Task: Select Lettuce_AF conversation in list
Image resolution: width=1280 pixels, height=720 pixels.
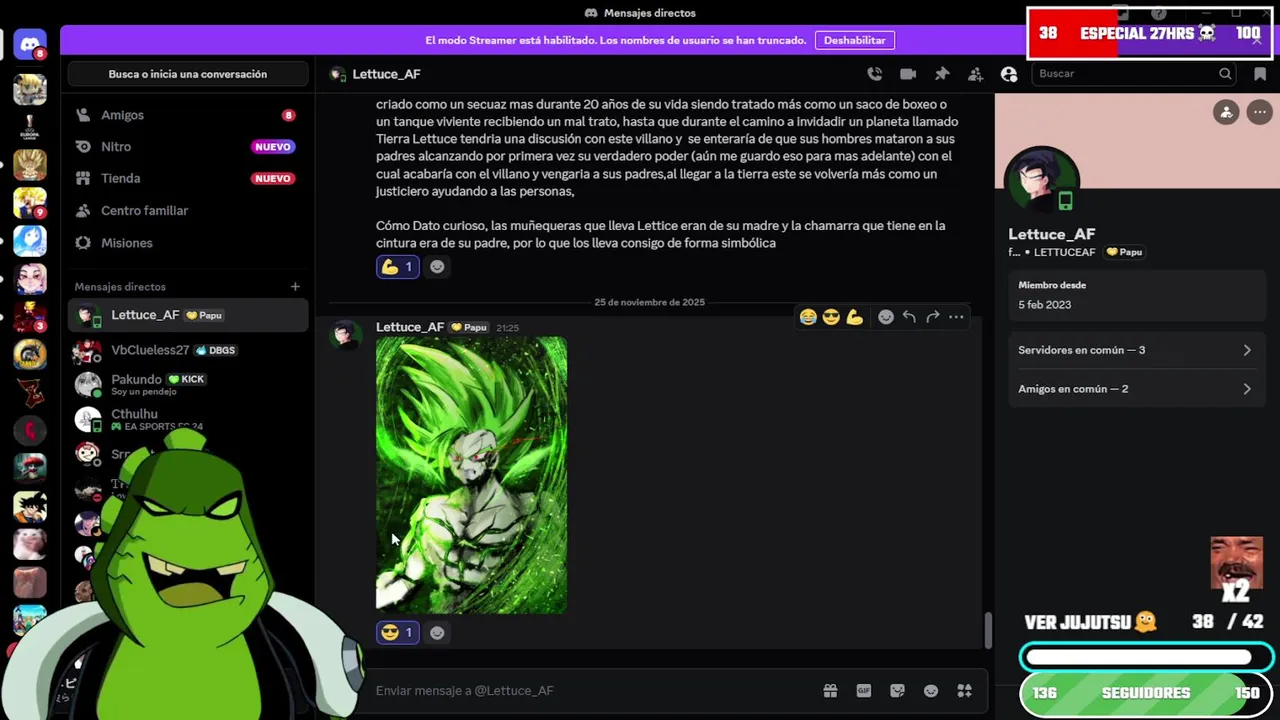Action: 188,315
